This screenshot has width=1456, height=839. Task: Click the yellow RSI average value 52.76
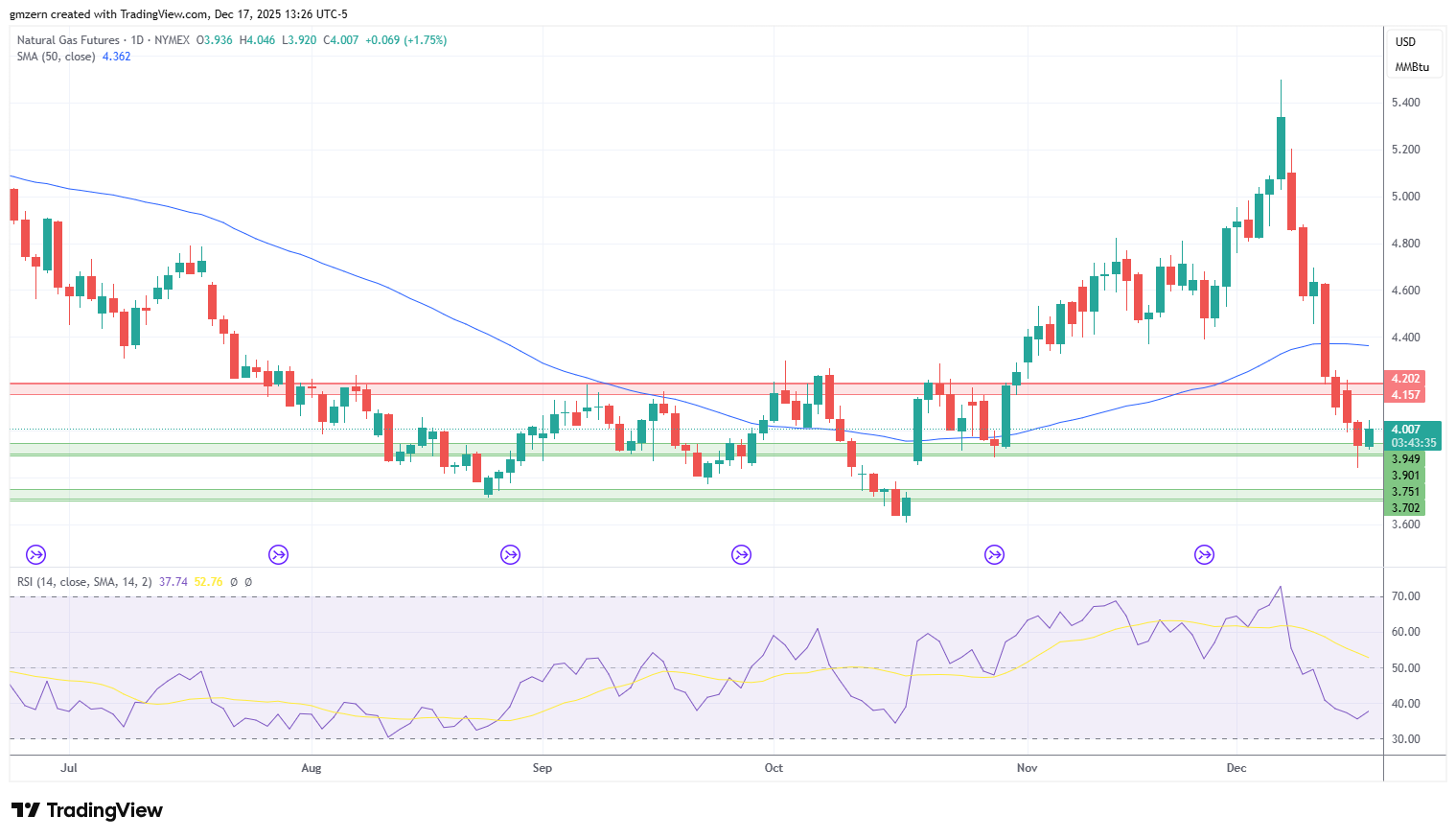click(208, 582)
